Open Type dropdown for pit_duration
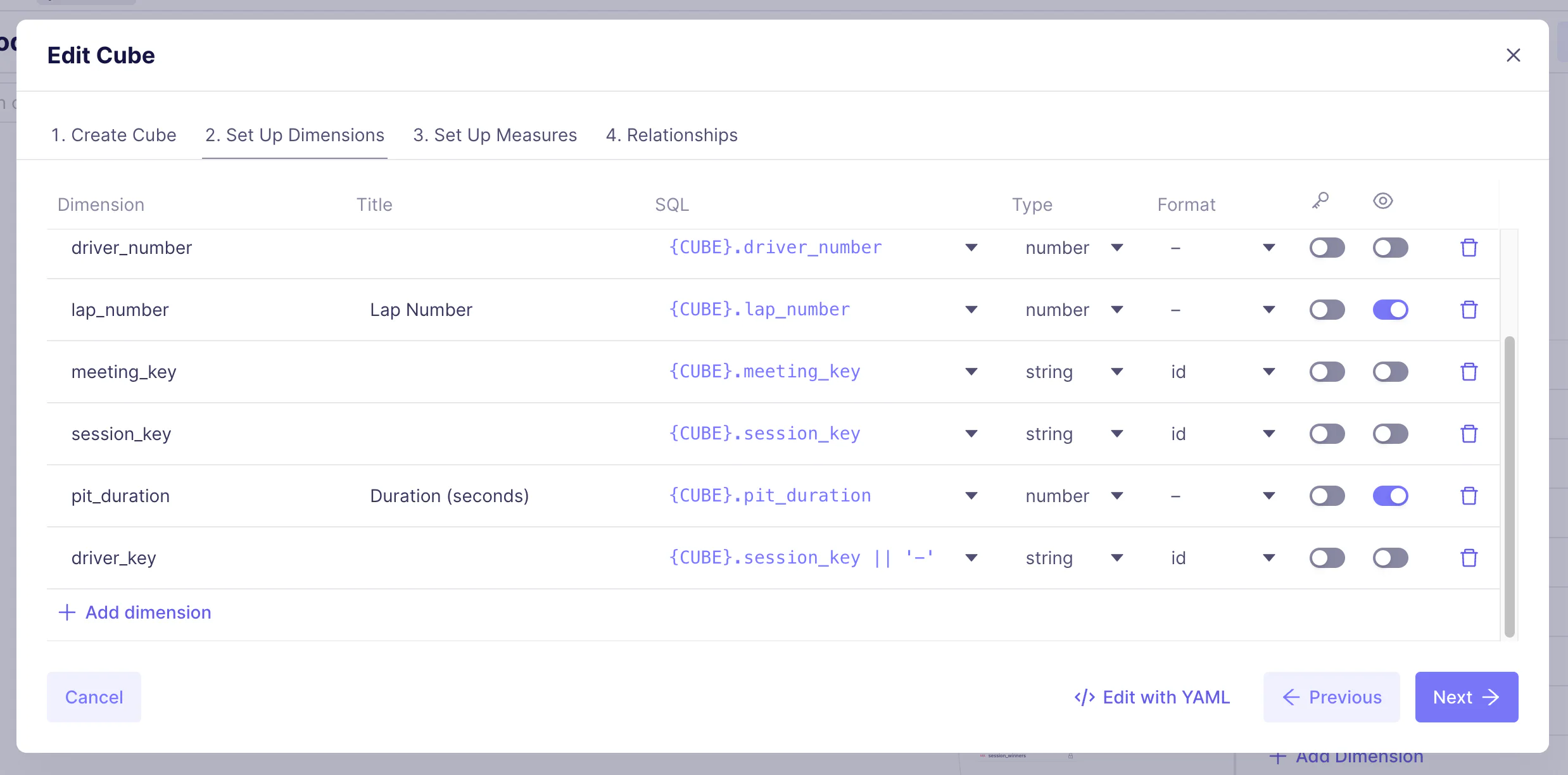Image resolution: width=1568 pixels, height=775 pixels. (1117, 496)
